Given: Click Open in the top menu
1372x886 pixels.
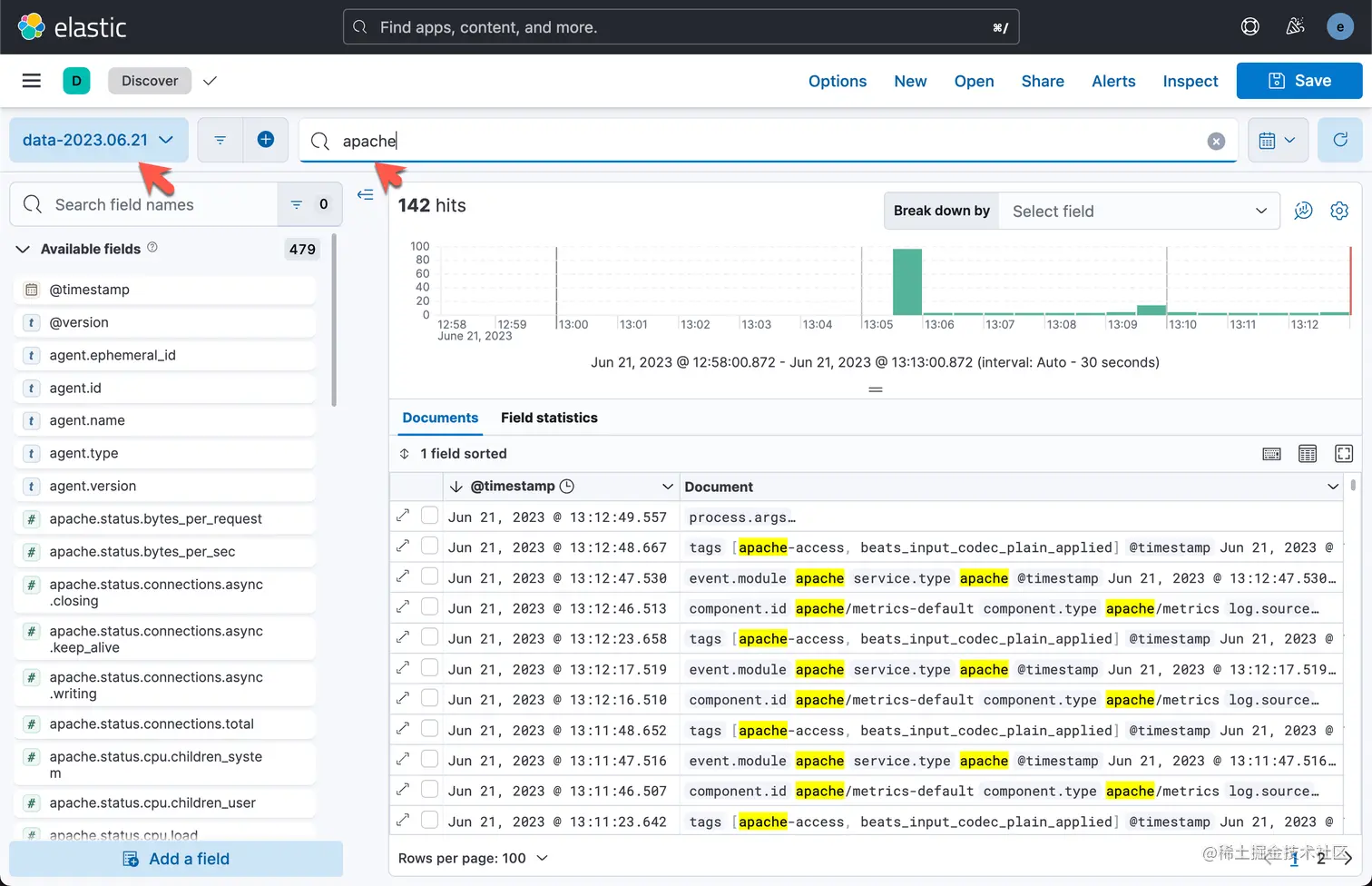Looking at the screenshot, I should 974,81.
